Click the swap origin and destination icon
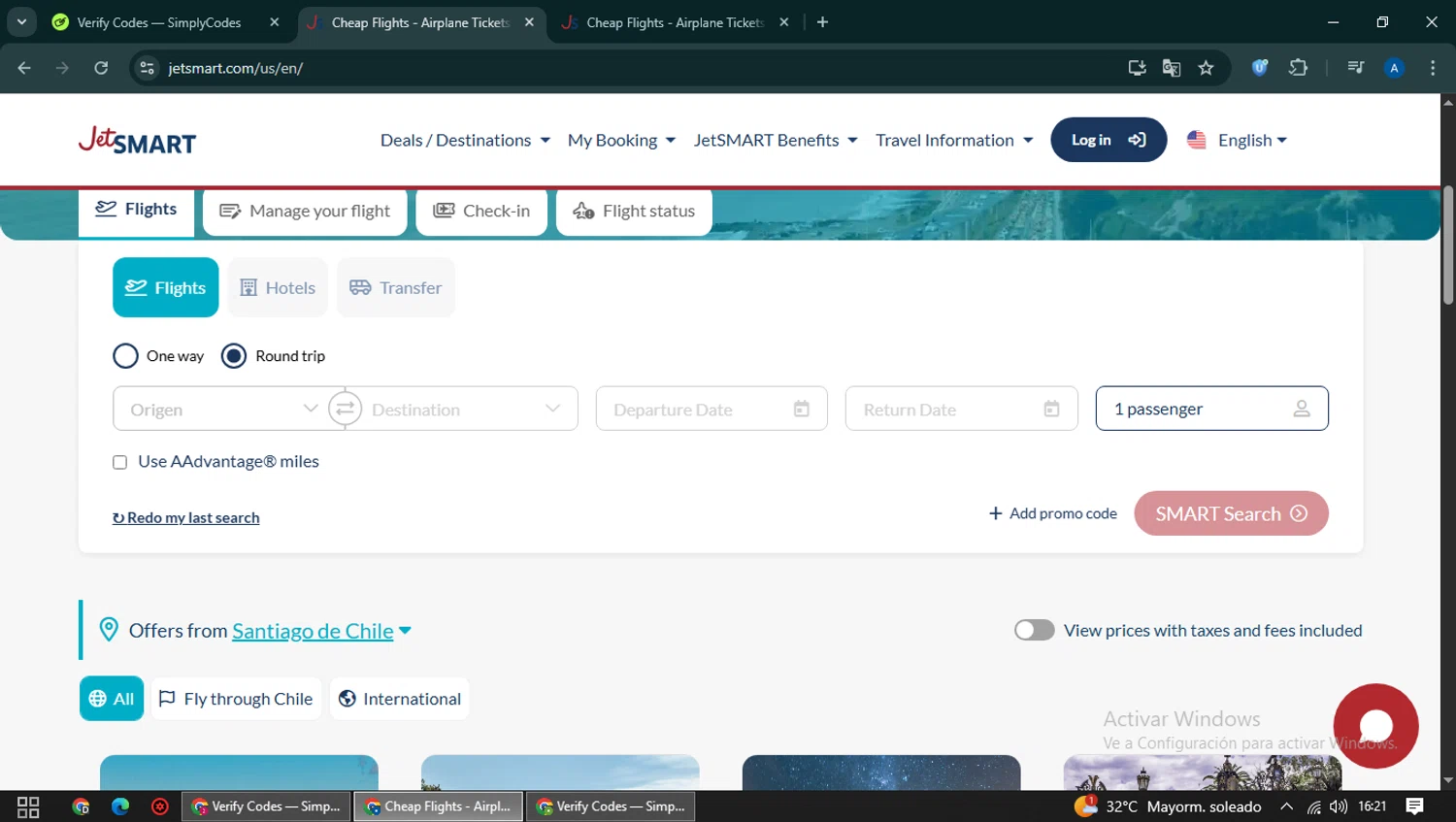 point(345,409)
